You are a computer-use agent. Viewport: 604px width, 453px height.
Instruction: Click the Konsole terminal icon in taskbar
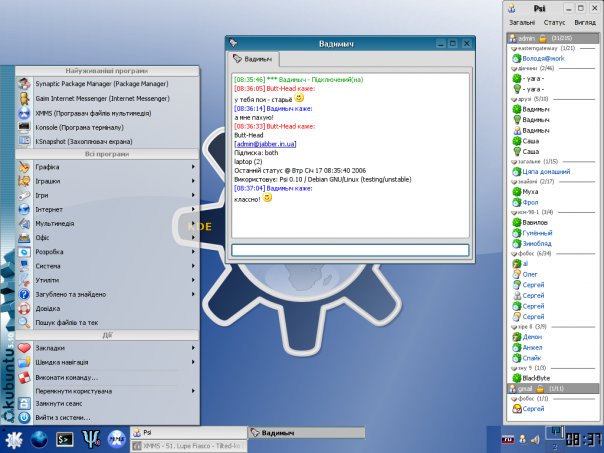click(65, 438)
